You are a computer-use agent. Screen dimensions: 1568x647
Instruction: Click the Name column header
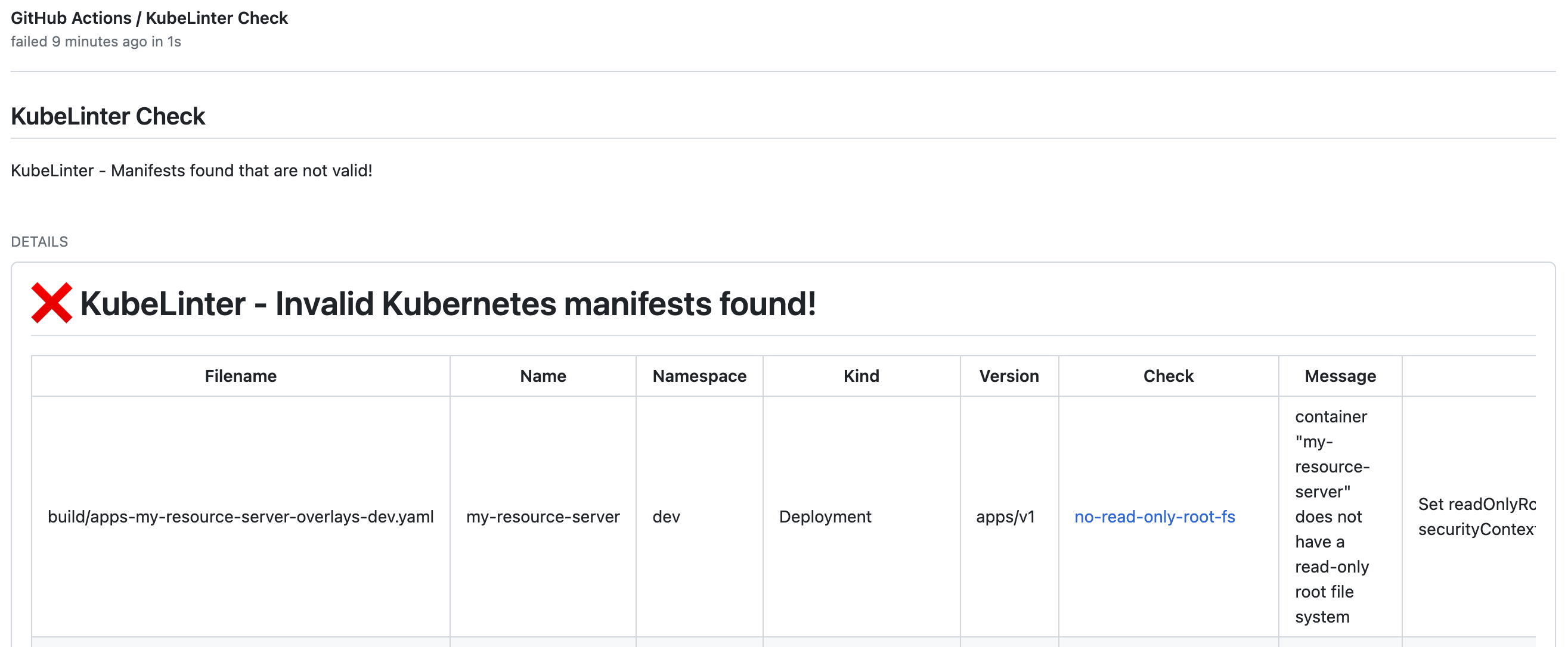coord(543,376)
